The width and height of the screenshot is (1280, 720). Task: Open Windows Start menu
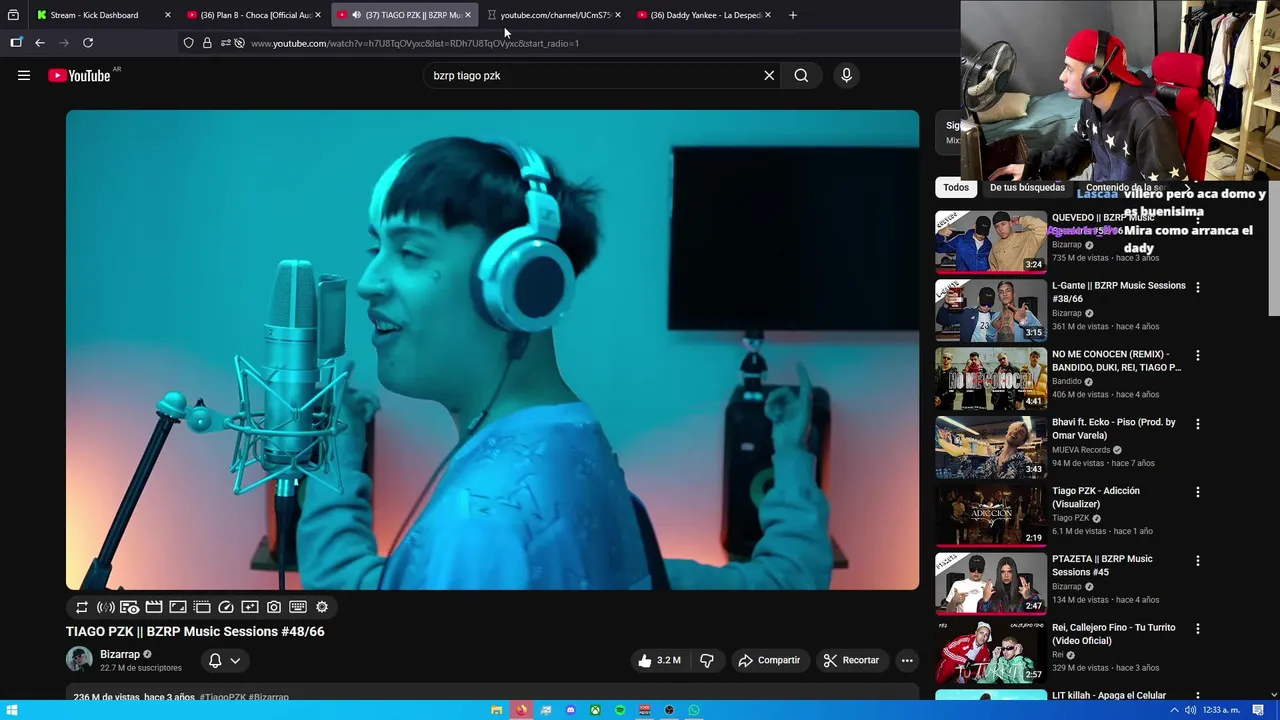(x=12, y=710)
